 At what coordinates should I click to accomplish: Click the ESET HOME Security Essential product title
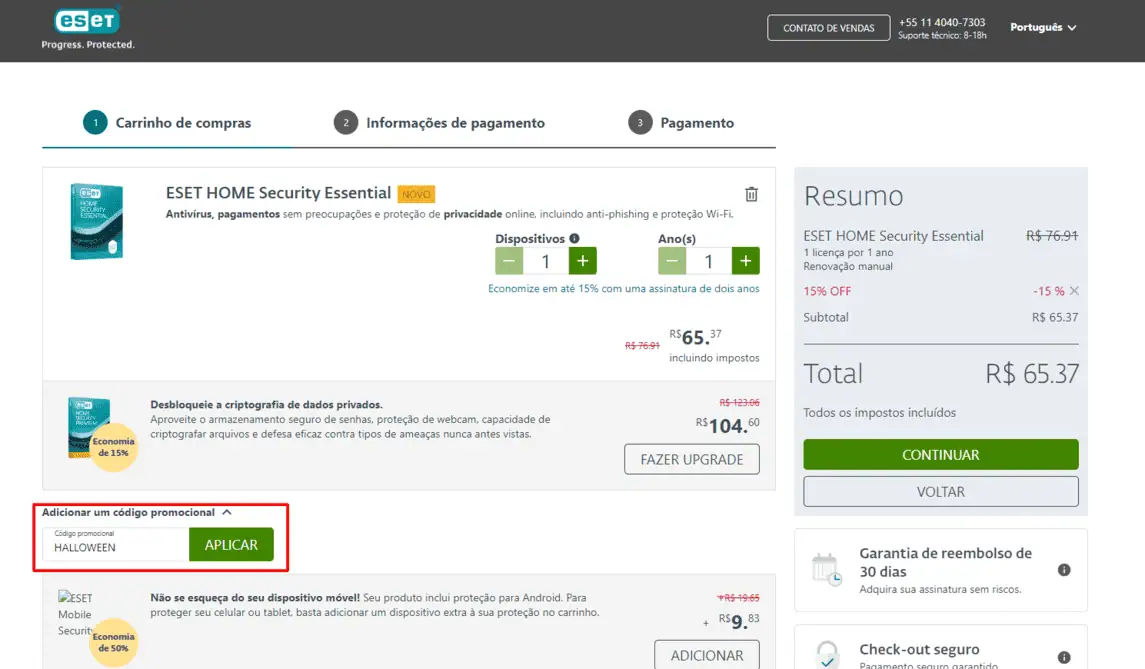(x=278, y=193)
